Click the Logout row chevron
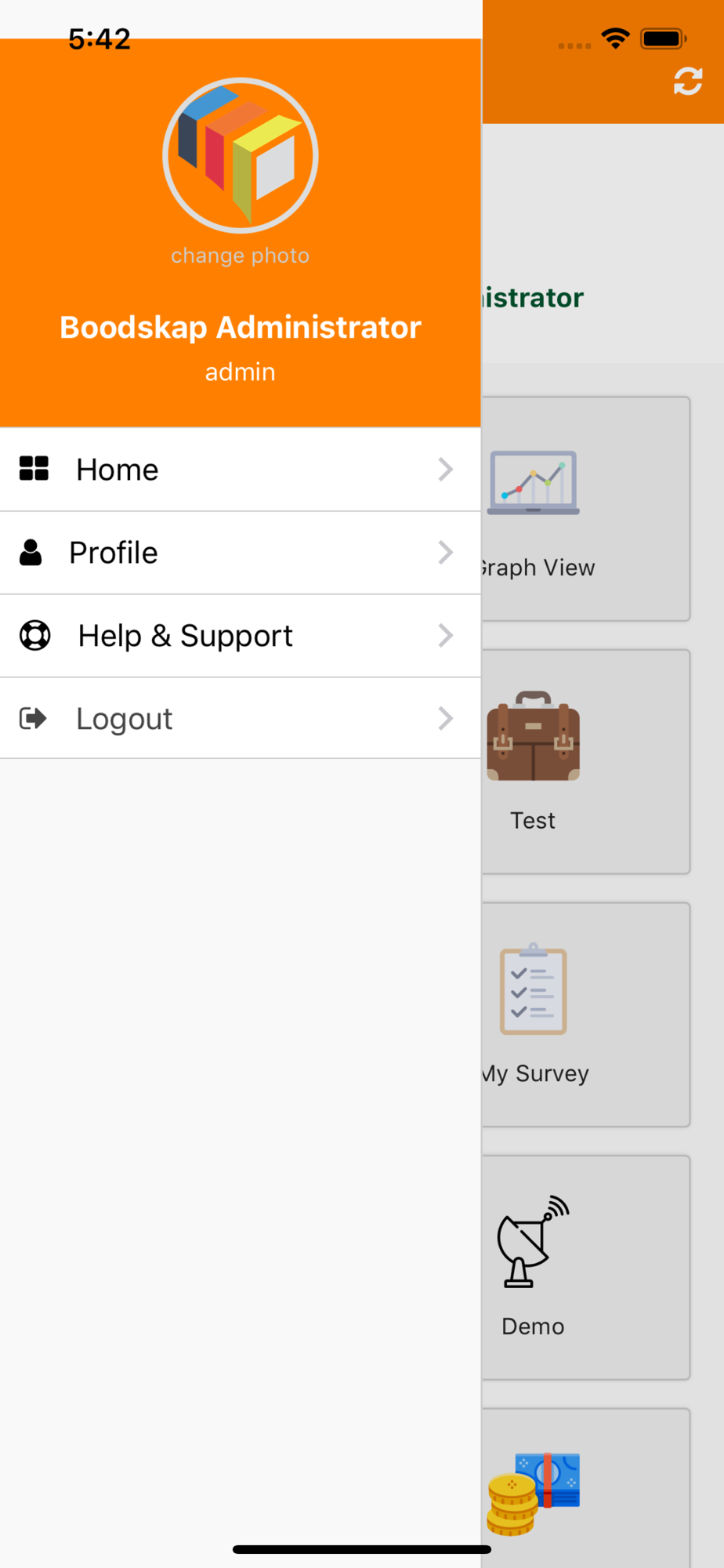This screenshot has width=724, height=1568. coord(445,718)
